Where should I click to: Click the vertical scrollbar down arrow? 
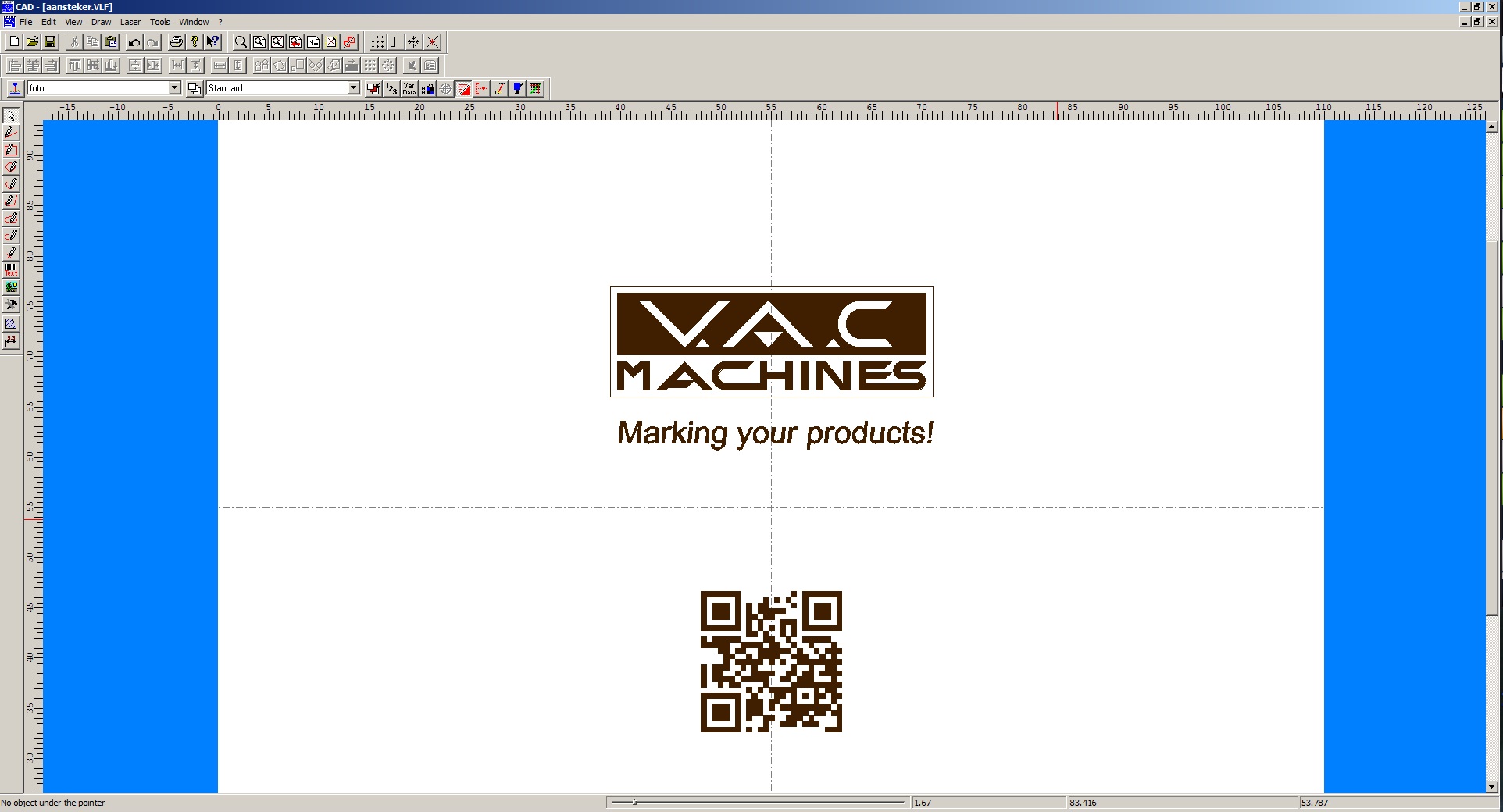tap(1491, 787)
